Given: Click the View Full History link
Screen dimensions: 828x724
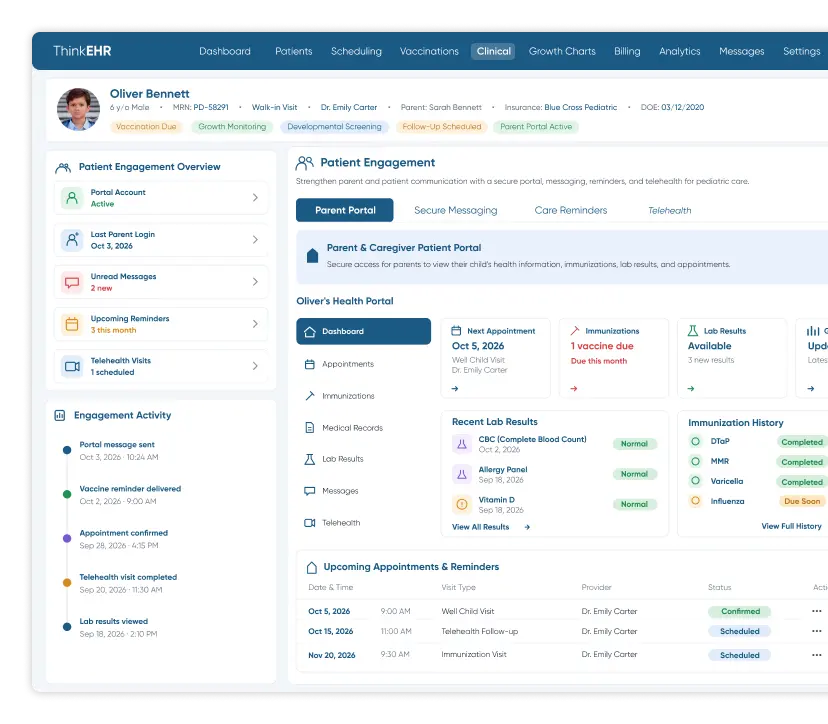Looking at the screenshot, I should click(791, 526).
